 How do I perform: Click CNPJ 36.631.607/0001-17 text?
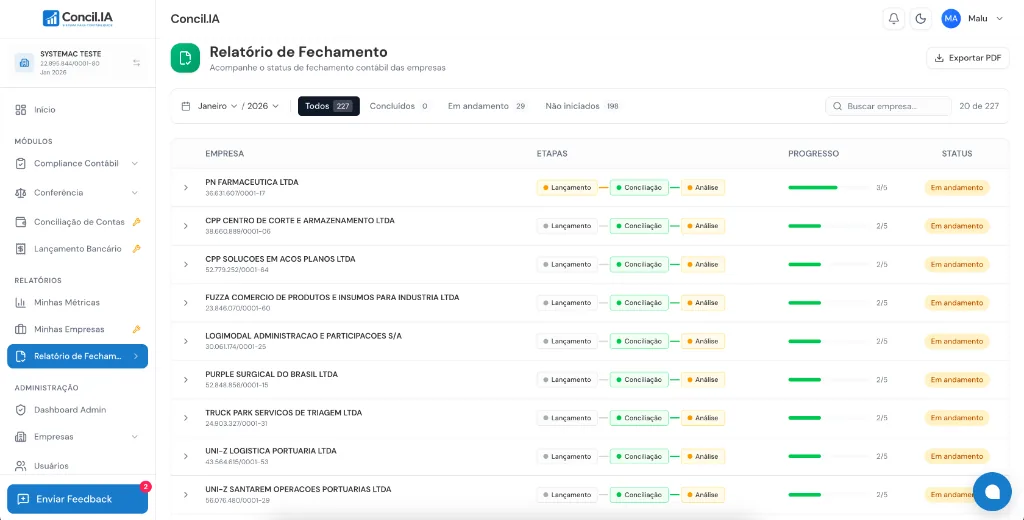235,193
